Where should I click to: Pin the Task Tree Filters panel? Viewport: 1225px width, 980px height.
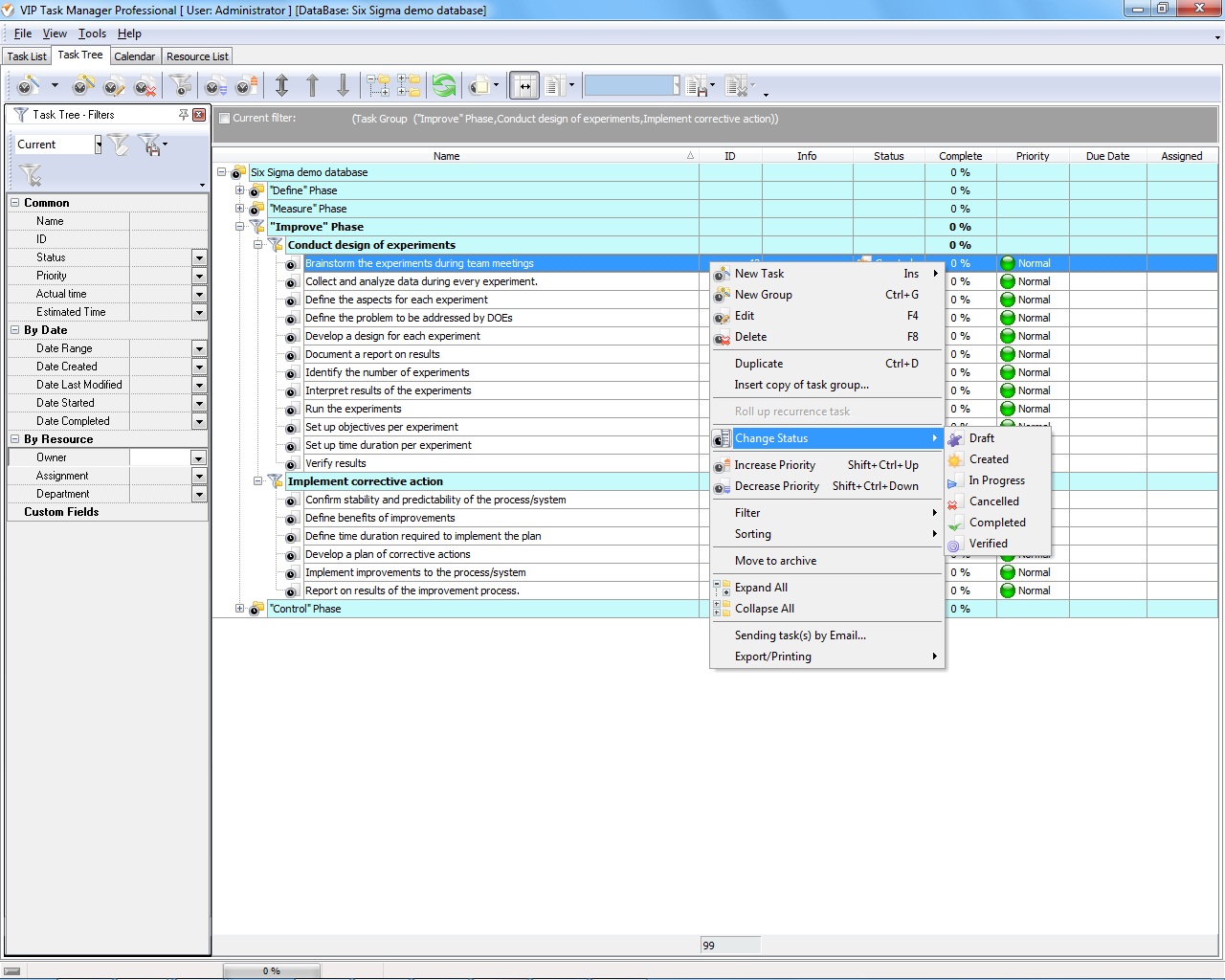(184, 115)
